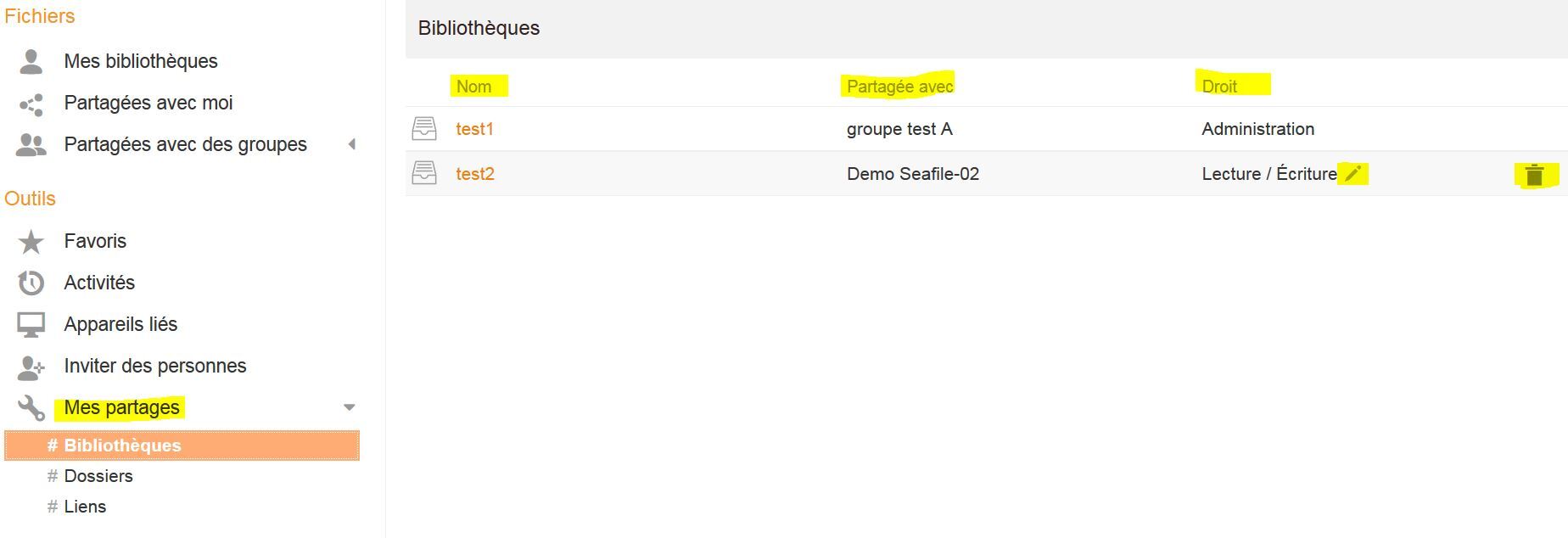Click the Partagées avec des groupes menu item
1568x538 pixels.
pyautogui.click(x=185, y=144)
